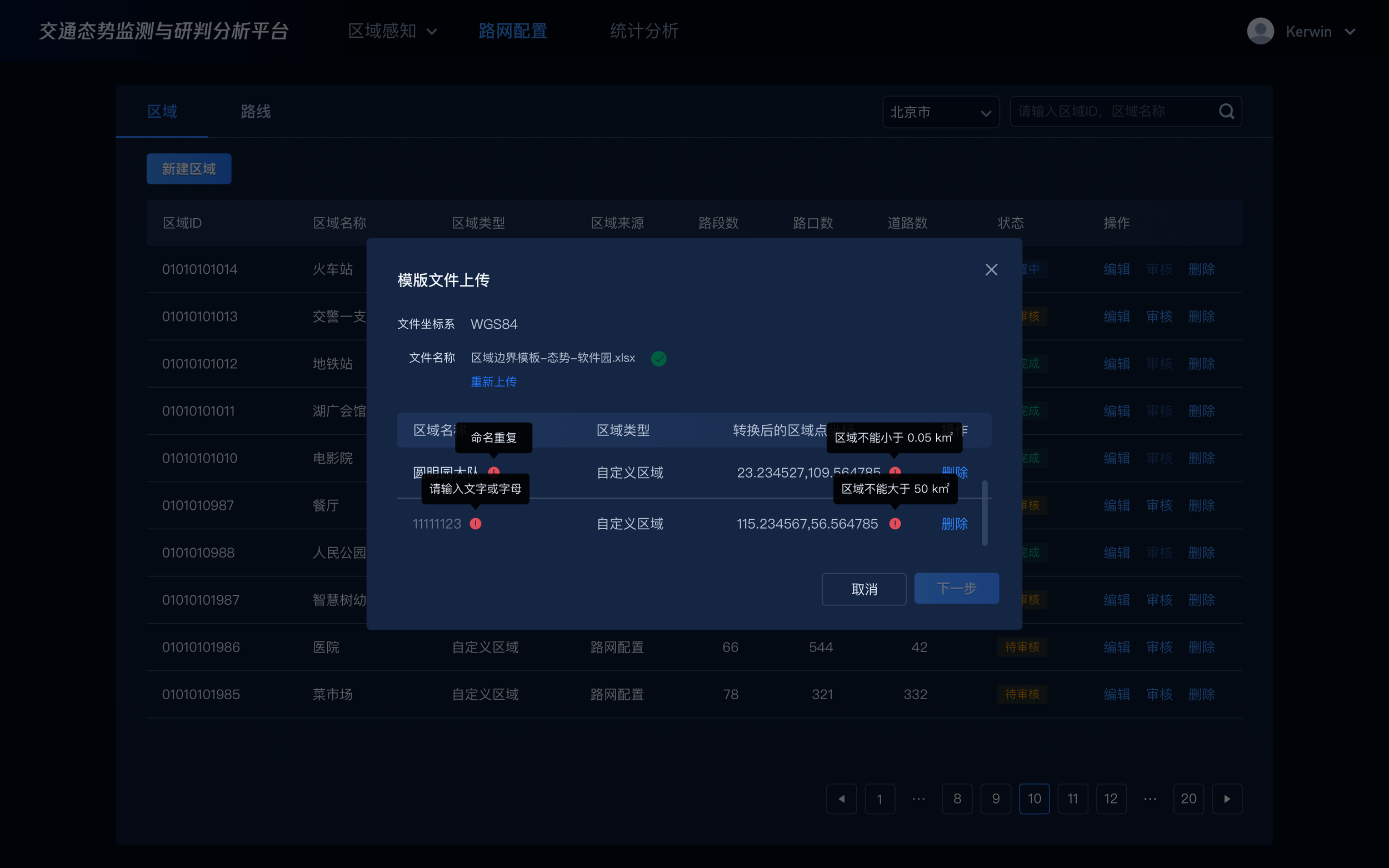Close the 模版文件上传 dialog with X icon
The height and width of the screenshot is (868, 1389).
click(x=991, y=269)
